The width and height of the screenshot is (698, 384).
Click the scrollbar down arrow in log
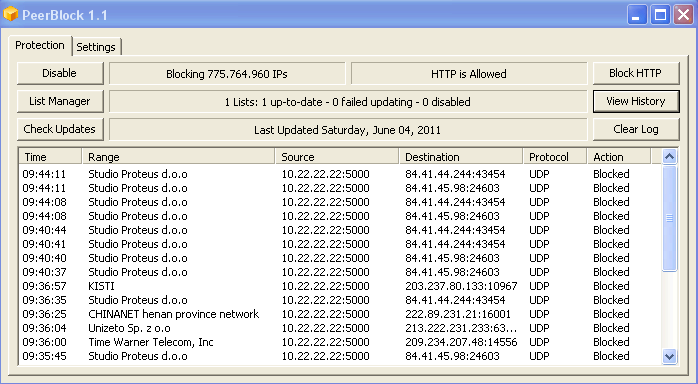click(x=669, y=356)
